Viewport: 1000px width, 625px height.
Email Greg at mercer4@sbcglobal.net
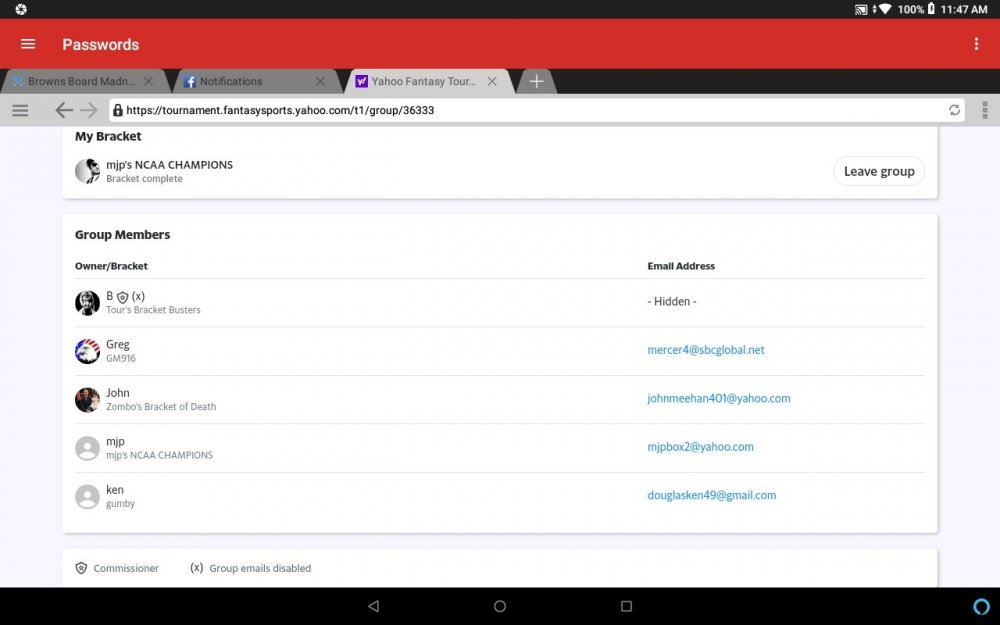[705, 349]
